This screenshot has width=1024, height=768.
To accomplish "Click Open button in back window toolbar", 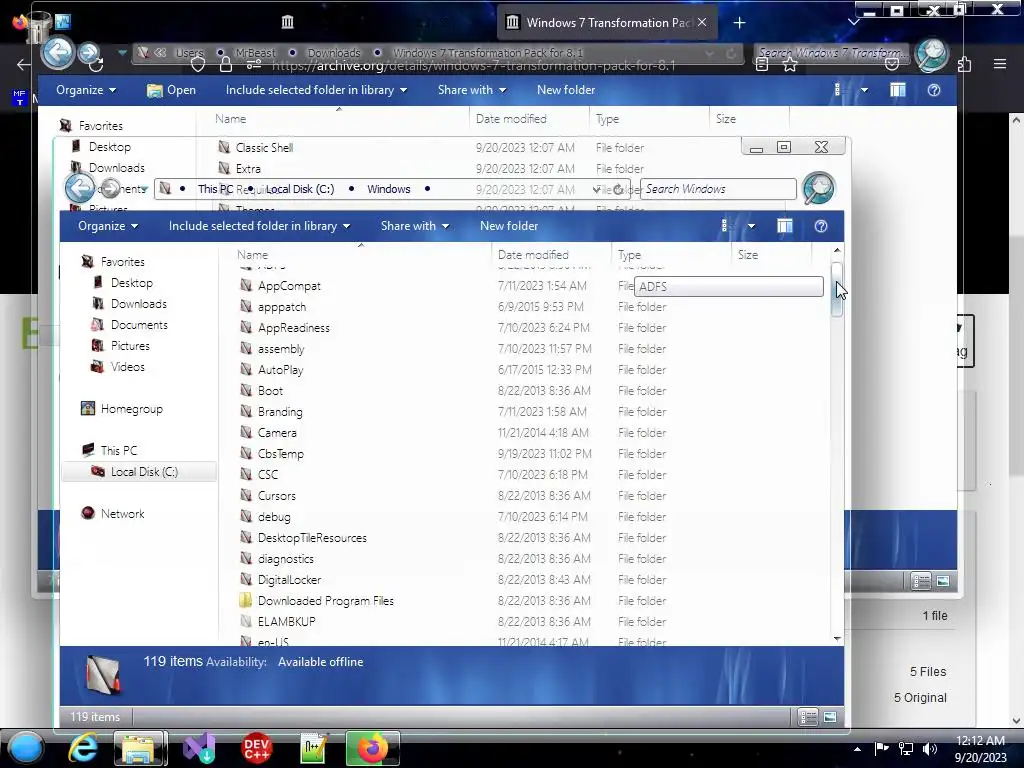I will click(171, 90).
